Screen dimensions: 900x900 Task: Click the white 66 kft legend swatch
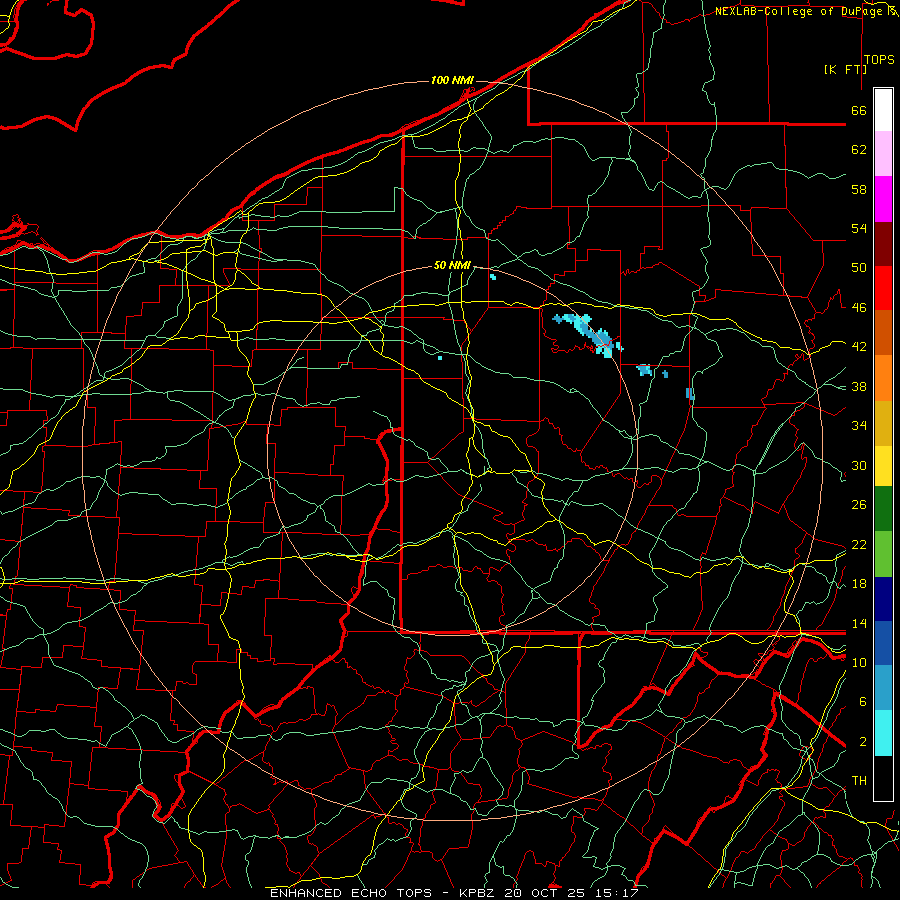[x=883, y=110]
